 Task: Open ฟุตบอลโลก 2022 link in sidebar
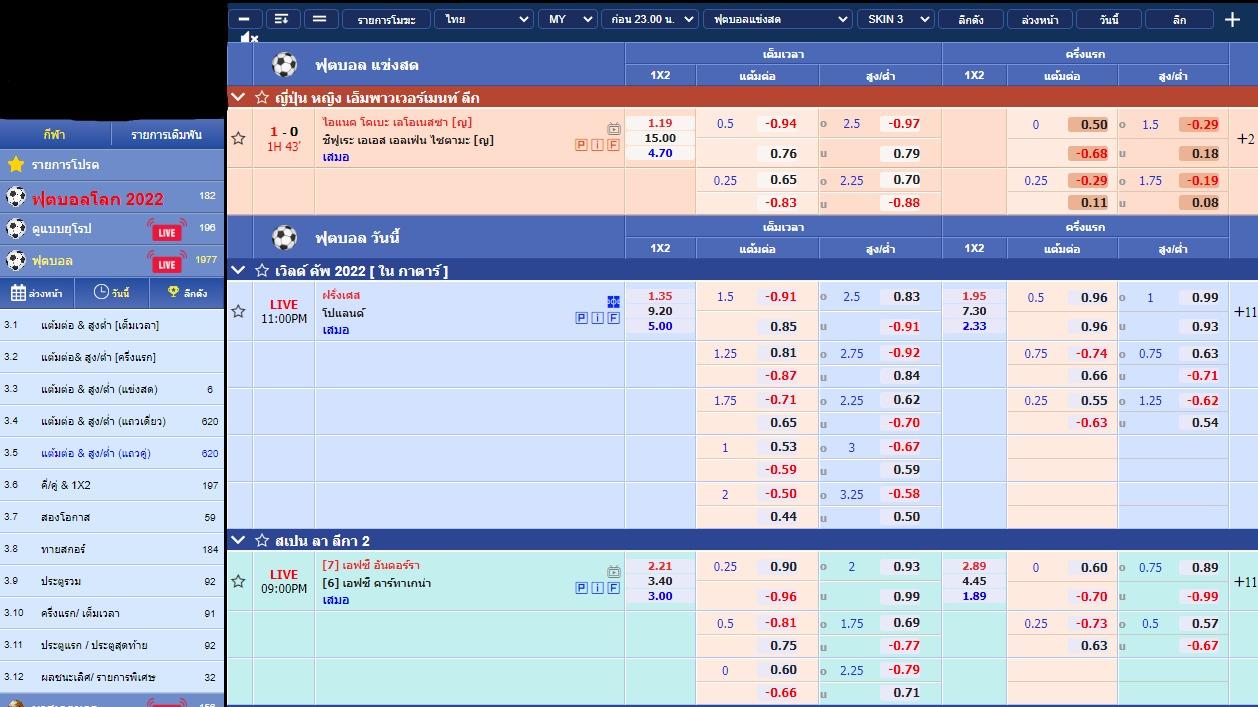[x=97, y=198]
